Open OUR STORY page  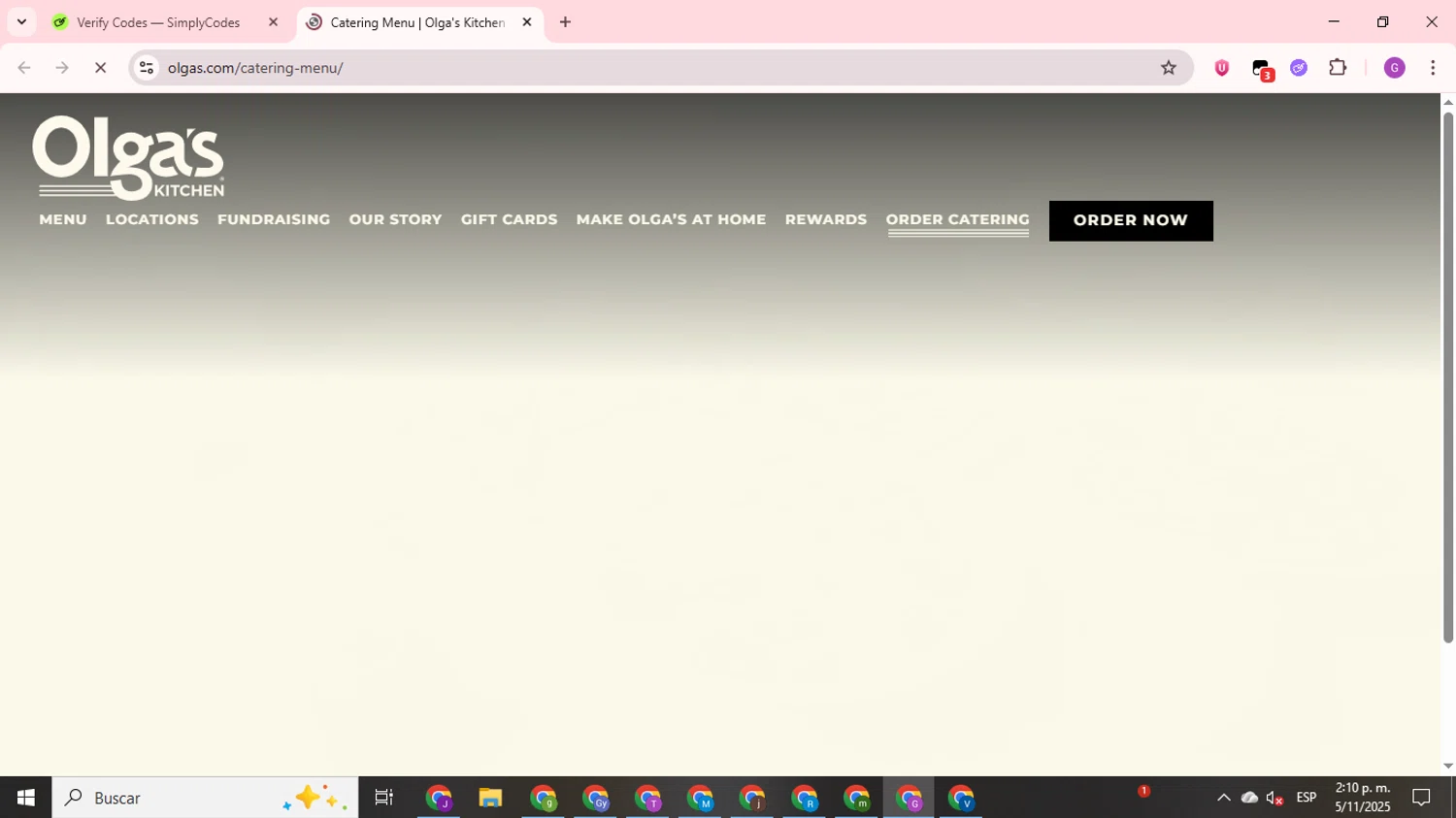pyautogui.click(x=395, y=219)
